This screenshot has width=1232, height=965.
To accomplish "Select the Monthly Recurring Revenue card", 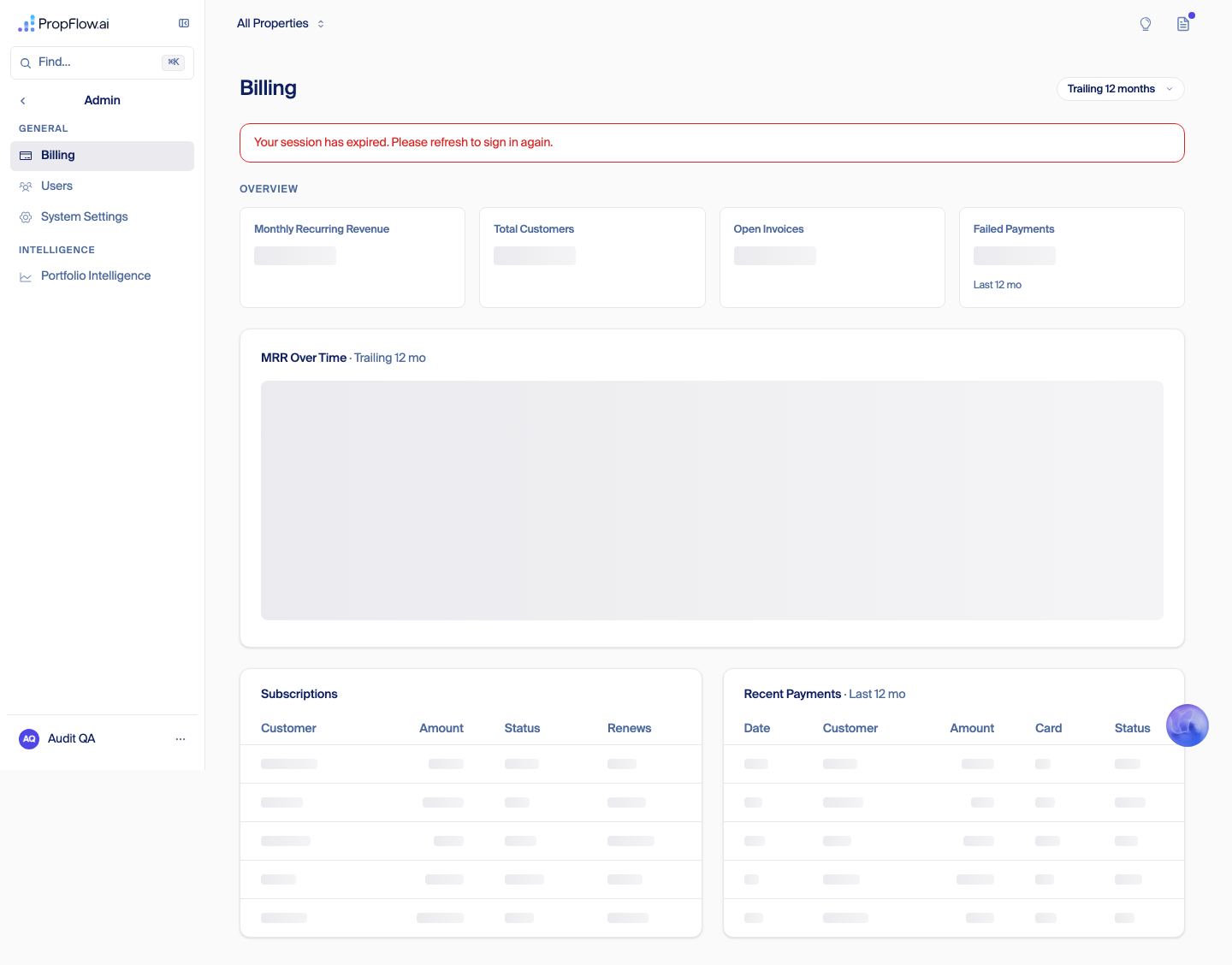I will click(352, 258).
